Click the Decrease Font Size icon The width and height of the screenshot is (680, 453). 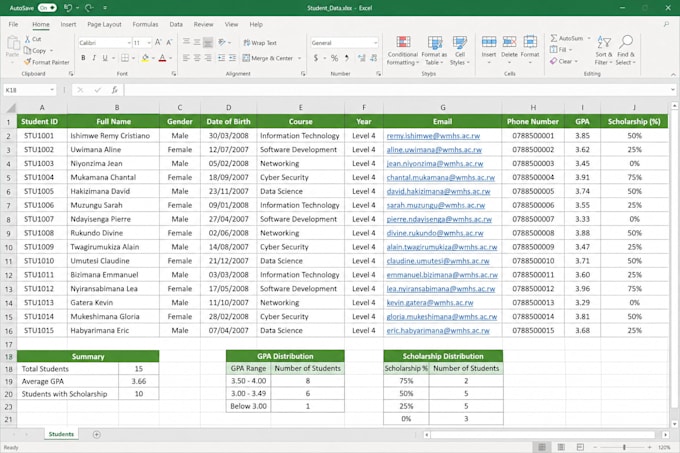point(169,42)
